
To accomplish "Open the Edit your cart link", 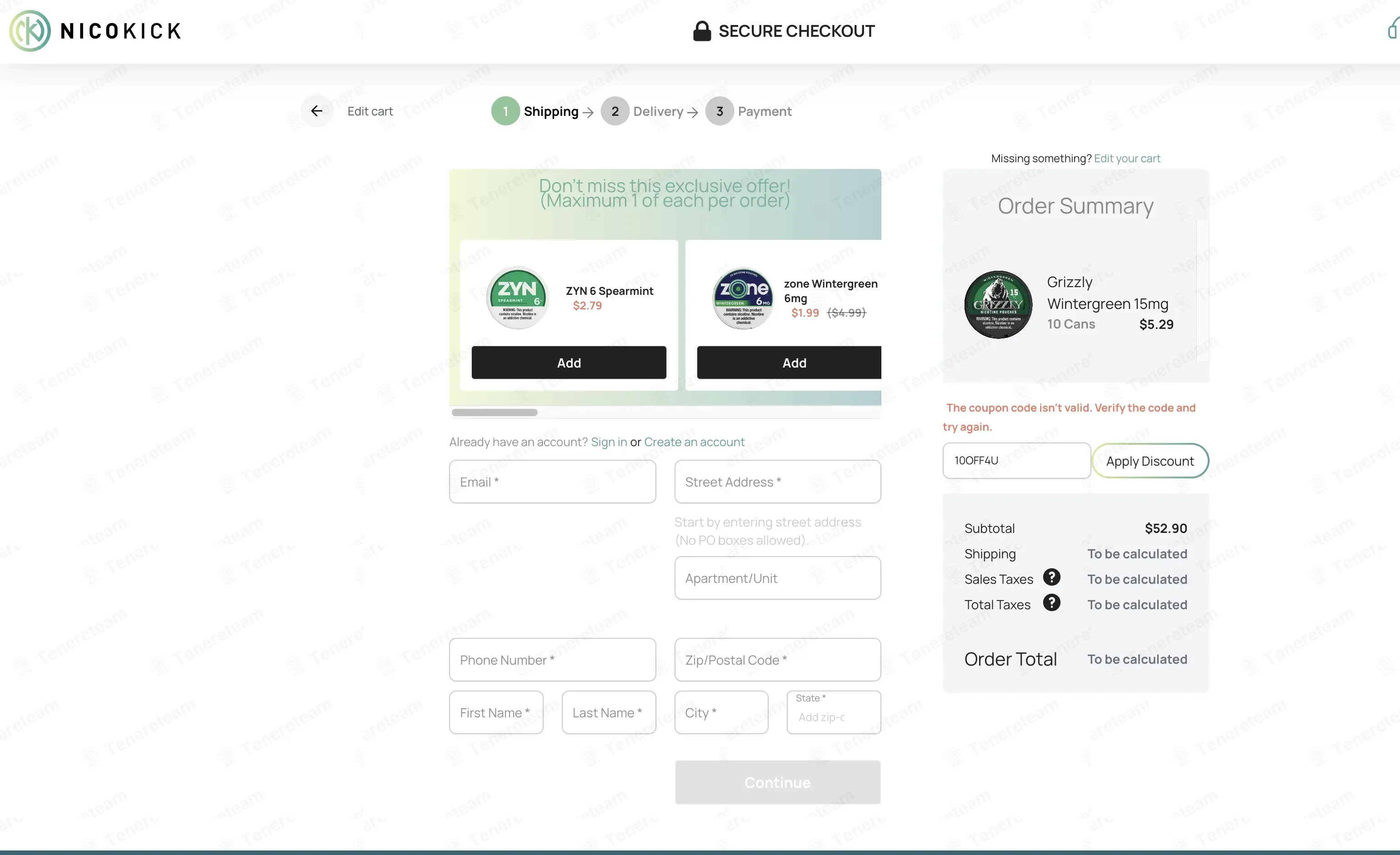I will coord(1127,159).
